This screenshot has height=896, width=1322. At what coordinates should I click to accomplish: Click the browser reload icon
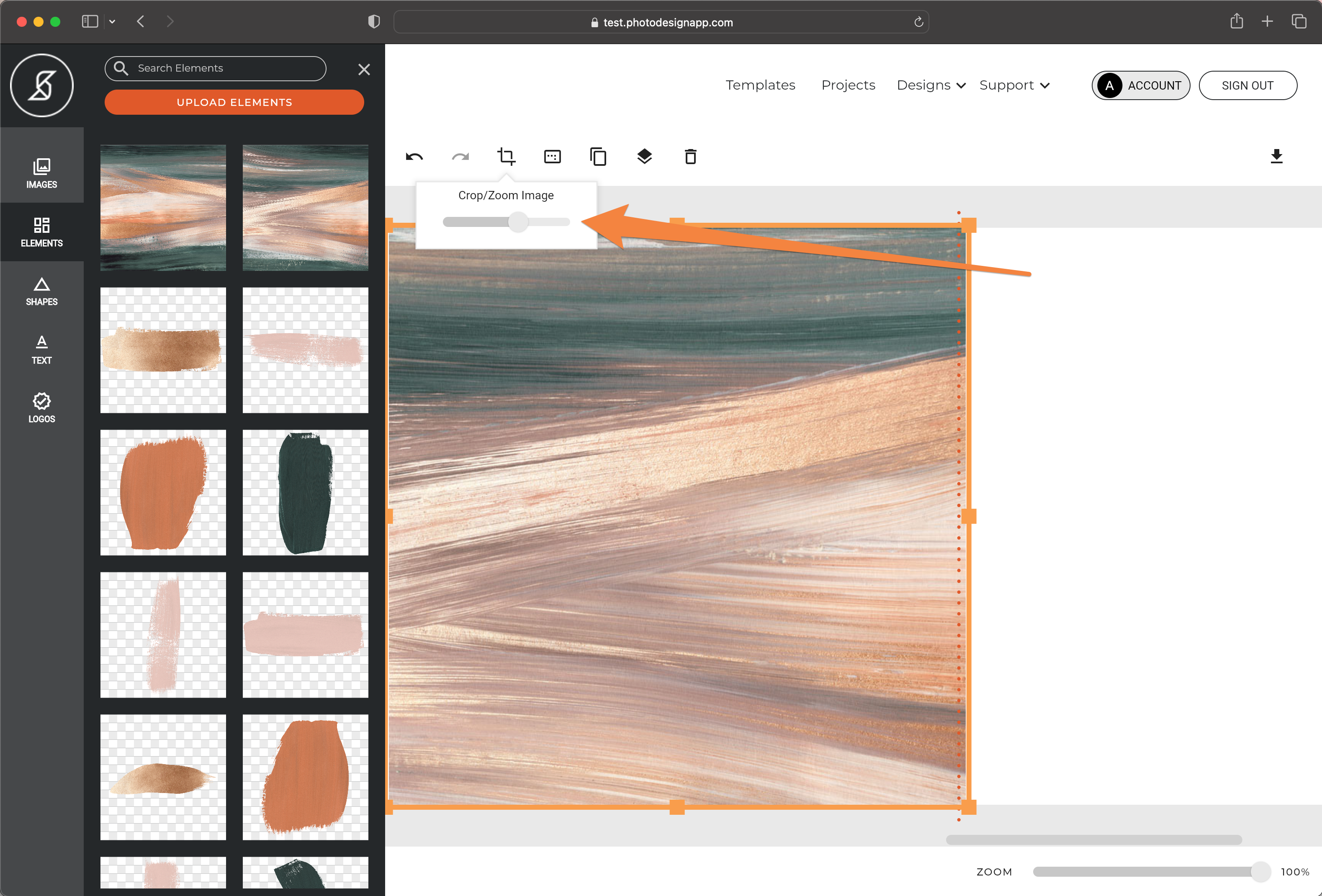[x=918, y=22]
